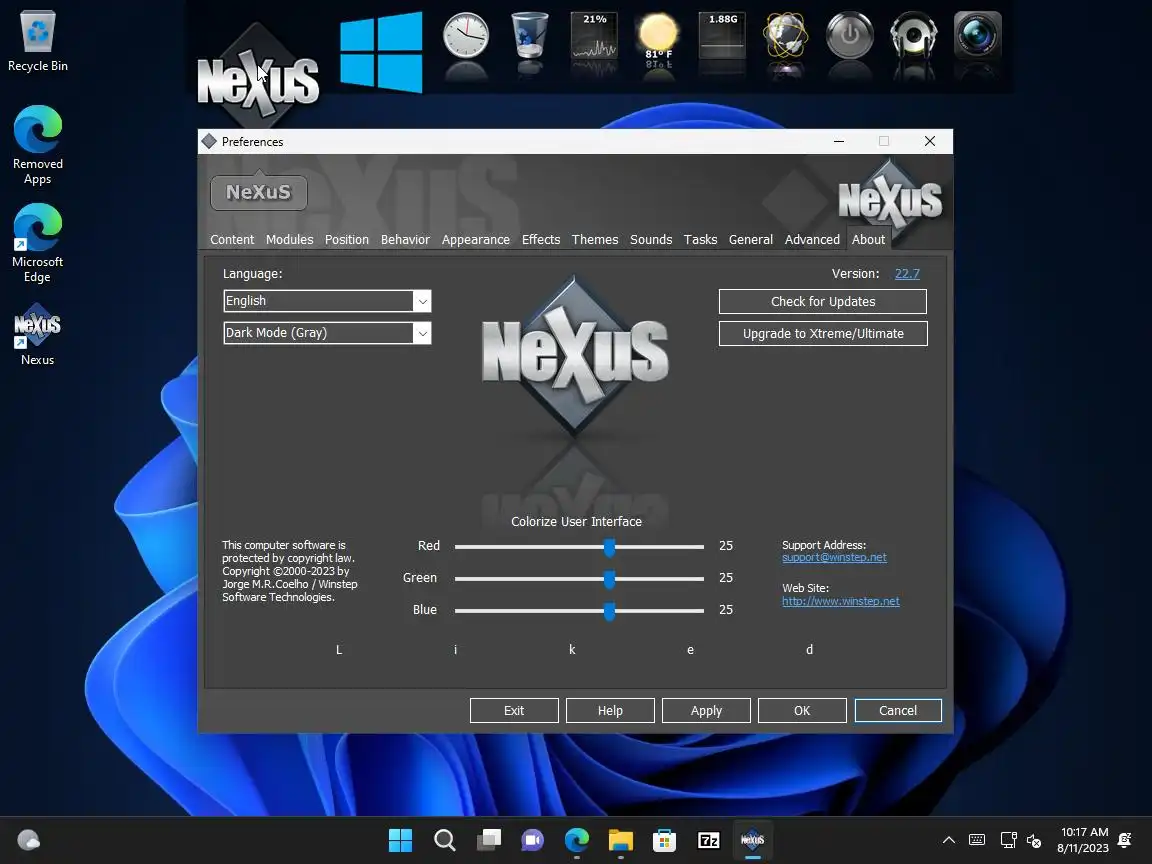The height and width of the screenshot is (864, 1152).
Task: Click the touch keyboard tray icon
Action: tap(977, 840)
